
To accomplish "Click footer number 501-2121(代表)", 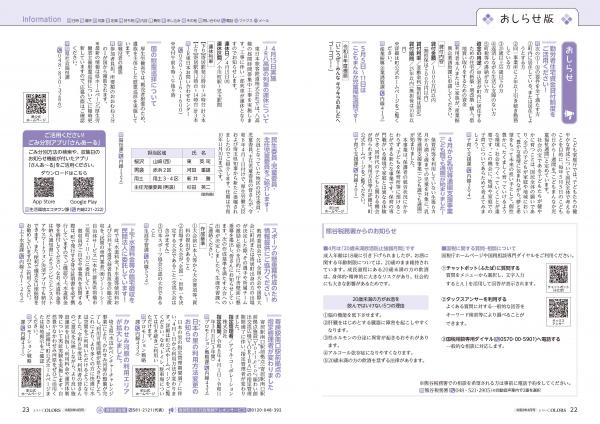I will tap(147, 410).
